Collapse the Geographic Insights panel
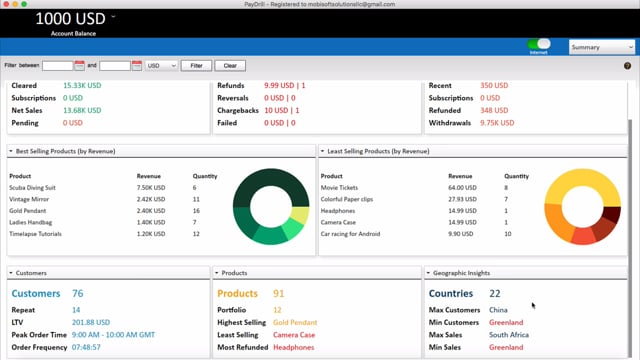Viewport: 640px width, 360px height. [x=428, y=273]
